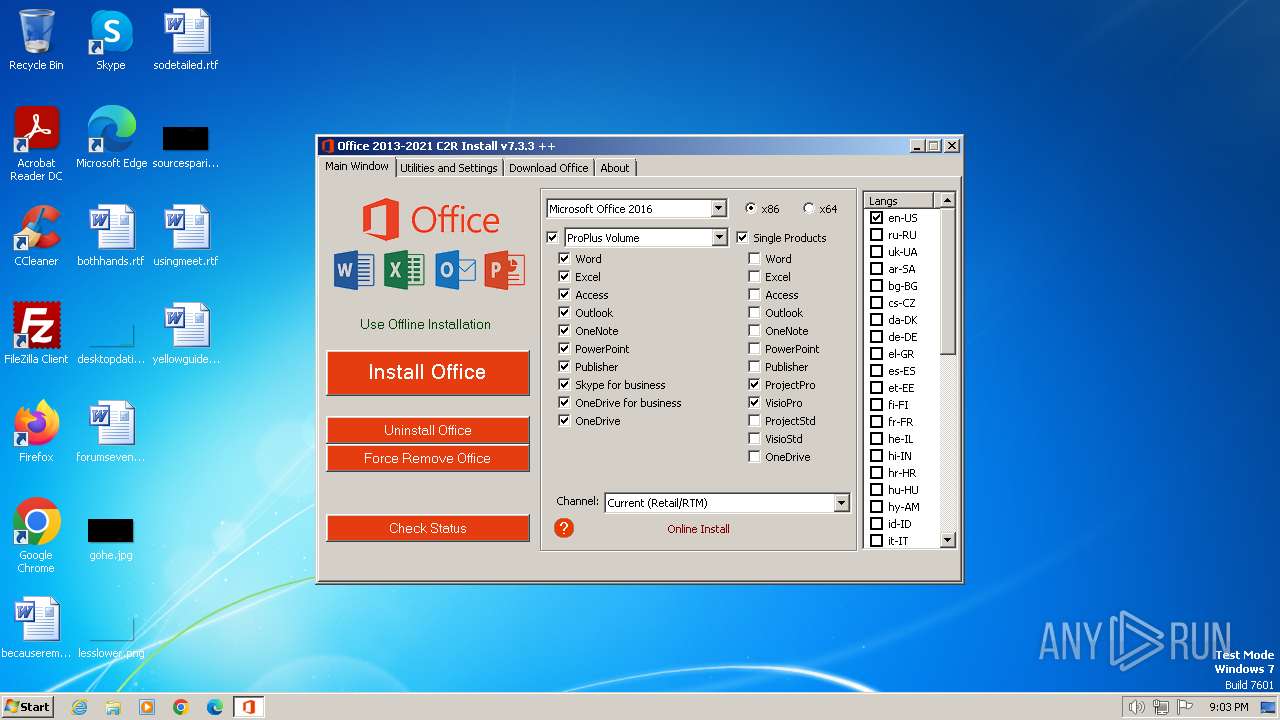
Task: Click the Online Install label
Action: coord(698,529)
